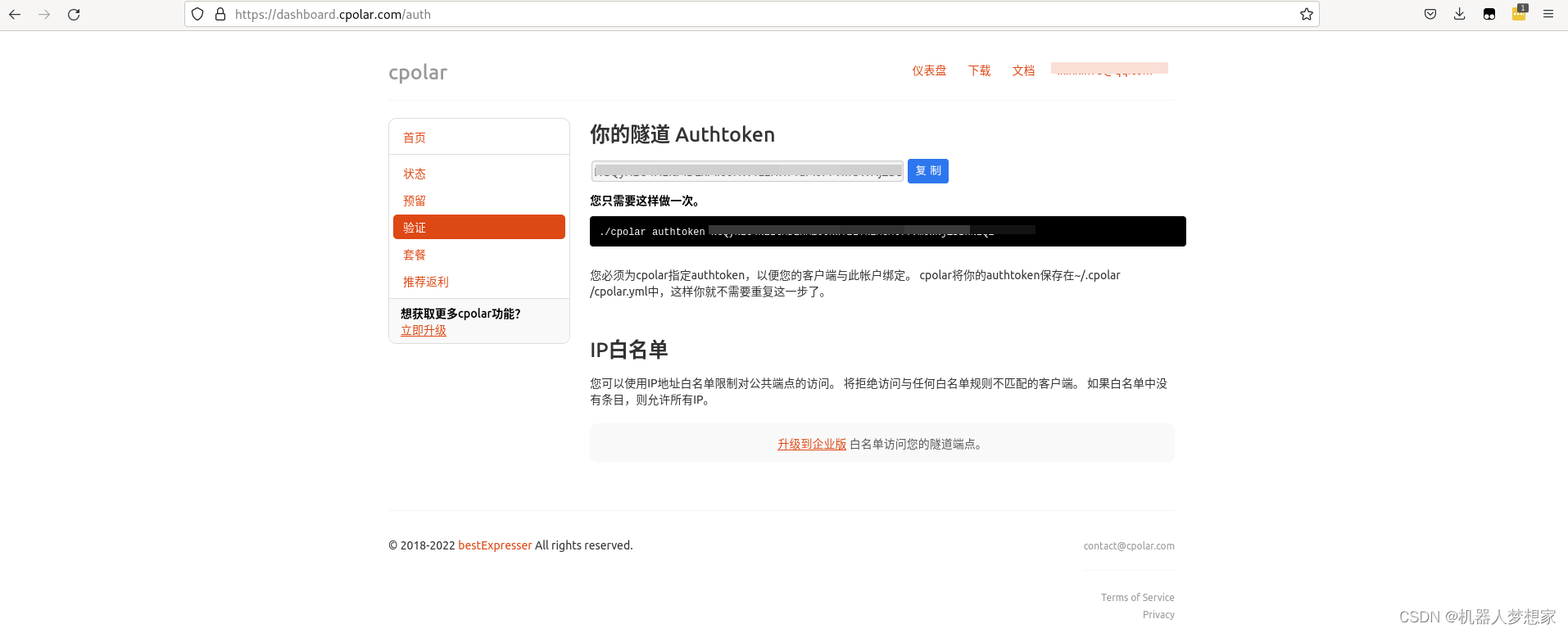This screenshot has height=633, width=1568.
Task: Bookmark this page with the star icon
Action: pos(1306,14)
